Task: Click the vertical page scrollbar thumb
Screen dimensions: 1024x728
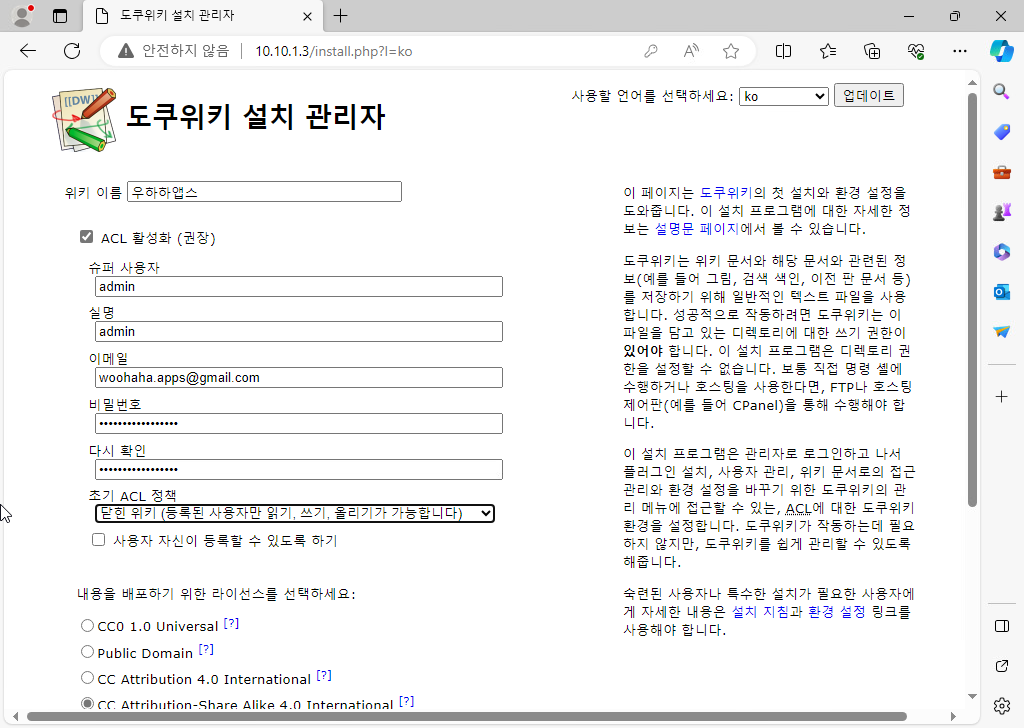Action: click(x=972, y=300)
